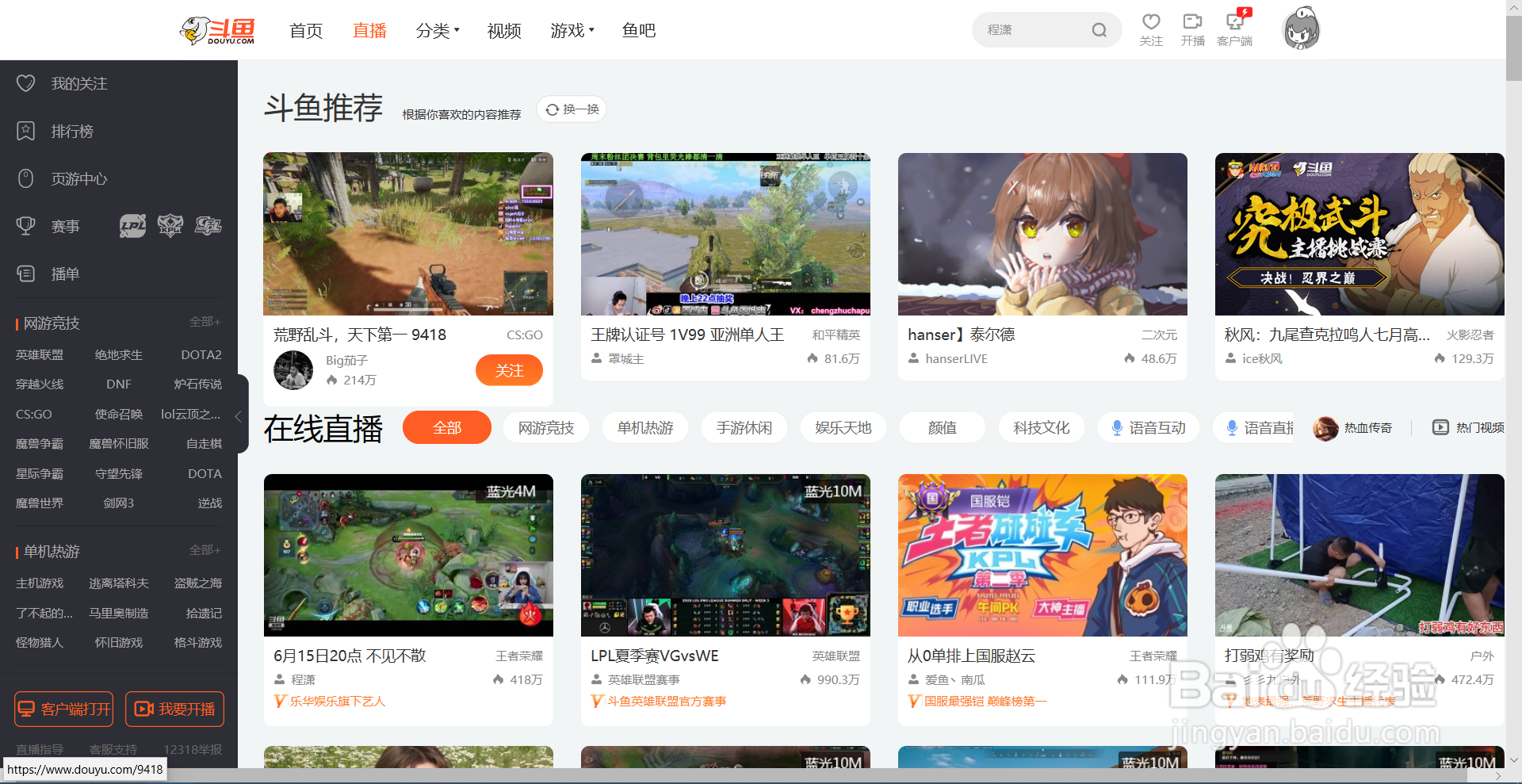Click the LPL tournament icon beside 赛事
Image resolution: width=1522 pixels, height=784 pixels.
pyautogui.click(x=132, y=226)
